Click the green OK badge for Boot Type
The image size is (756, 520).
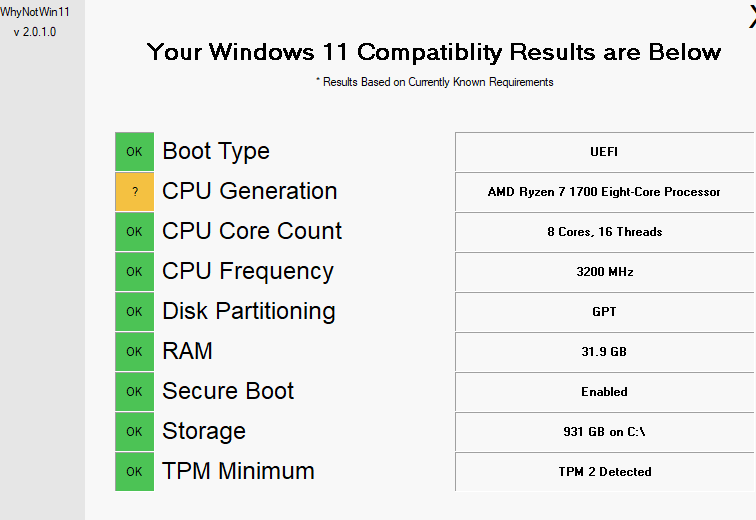(134, 152)
